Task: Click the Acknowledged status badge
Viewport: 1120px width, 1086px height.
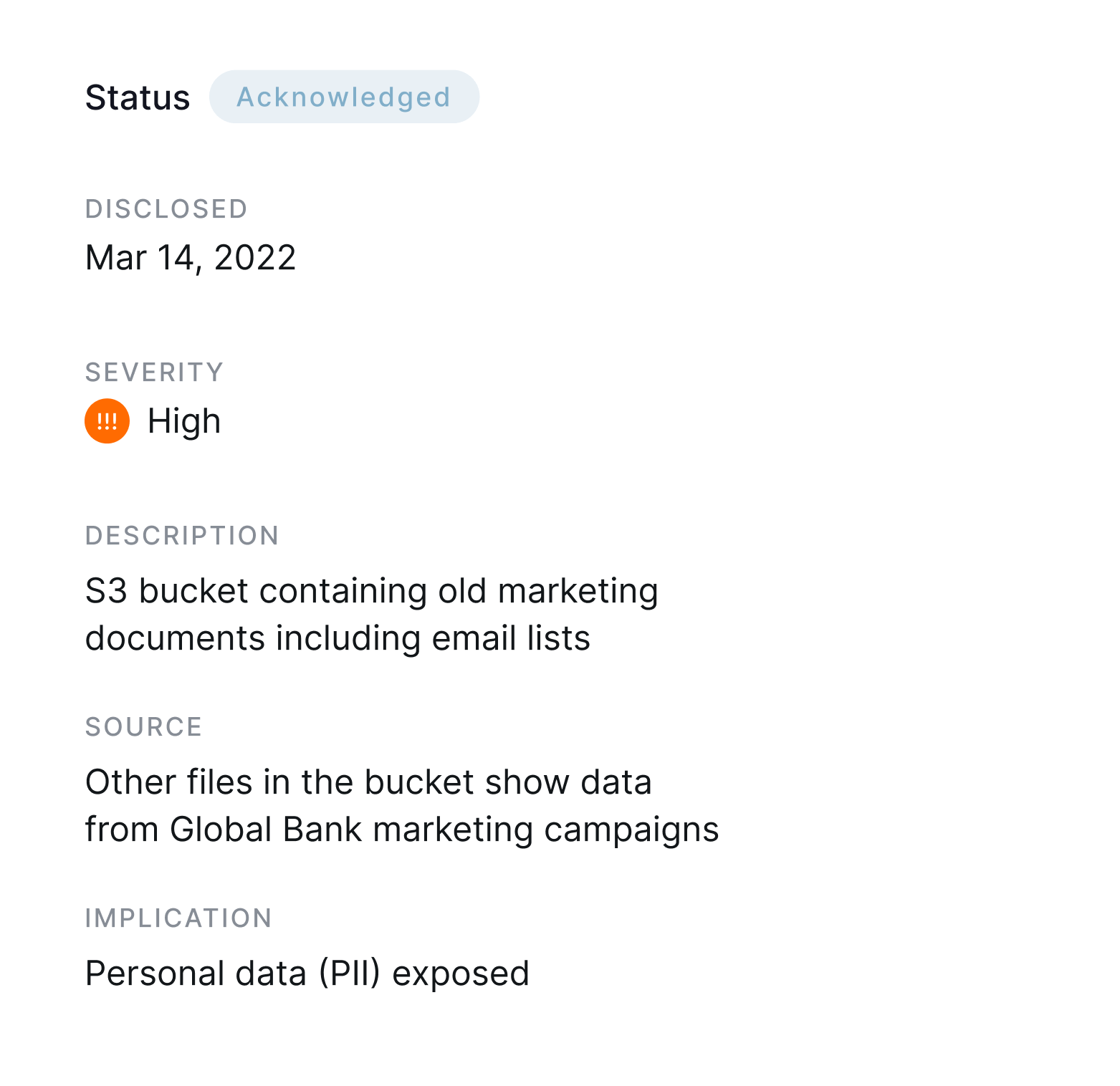Action: pyautogui.click(x=344, y=97)
